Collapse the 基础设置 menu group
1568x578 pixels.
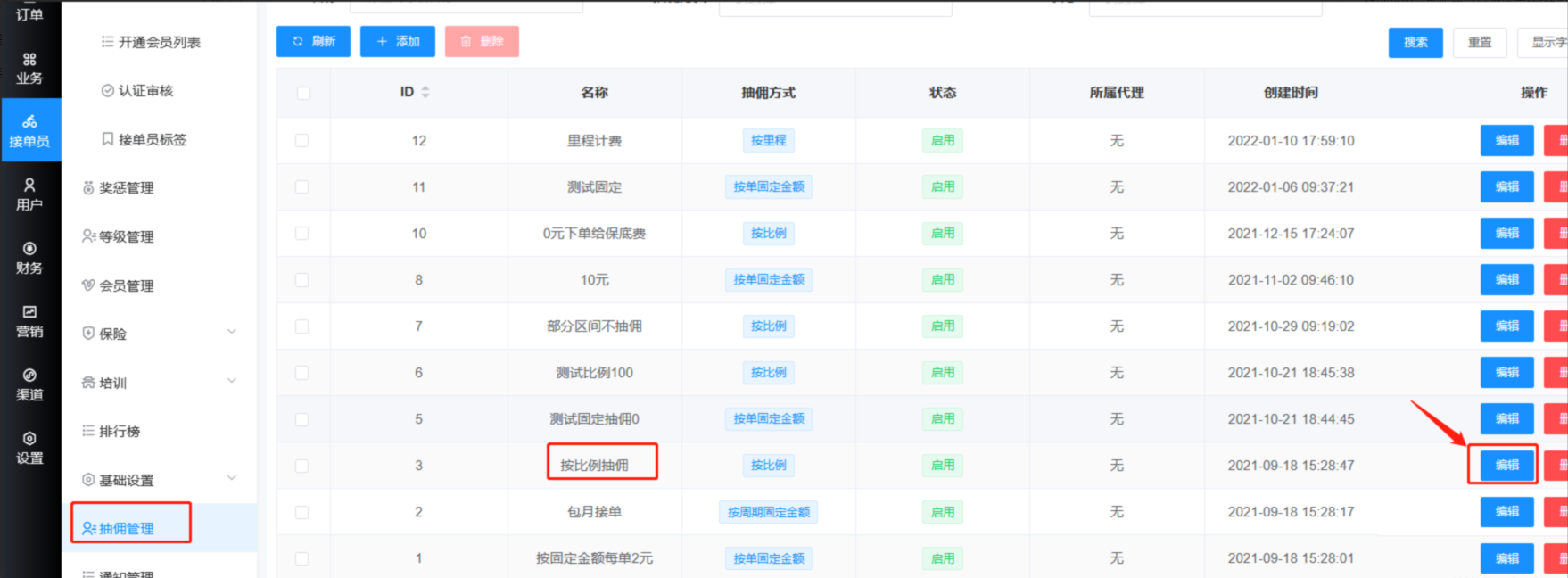point(231,479)
